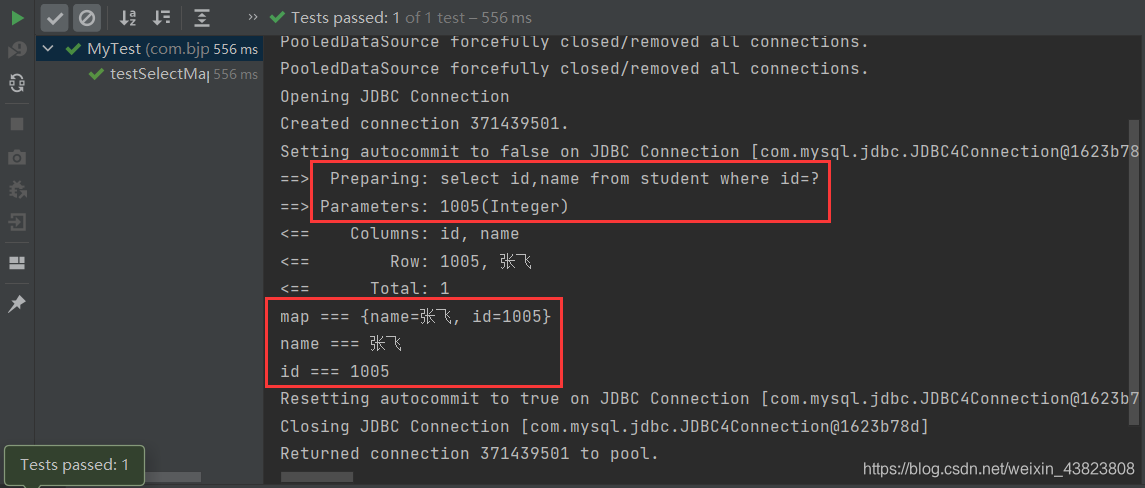Sort tests alphabetically
Screen dimensions: 1145x488
(128, 17)
